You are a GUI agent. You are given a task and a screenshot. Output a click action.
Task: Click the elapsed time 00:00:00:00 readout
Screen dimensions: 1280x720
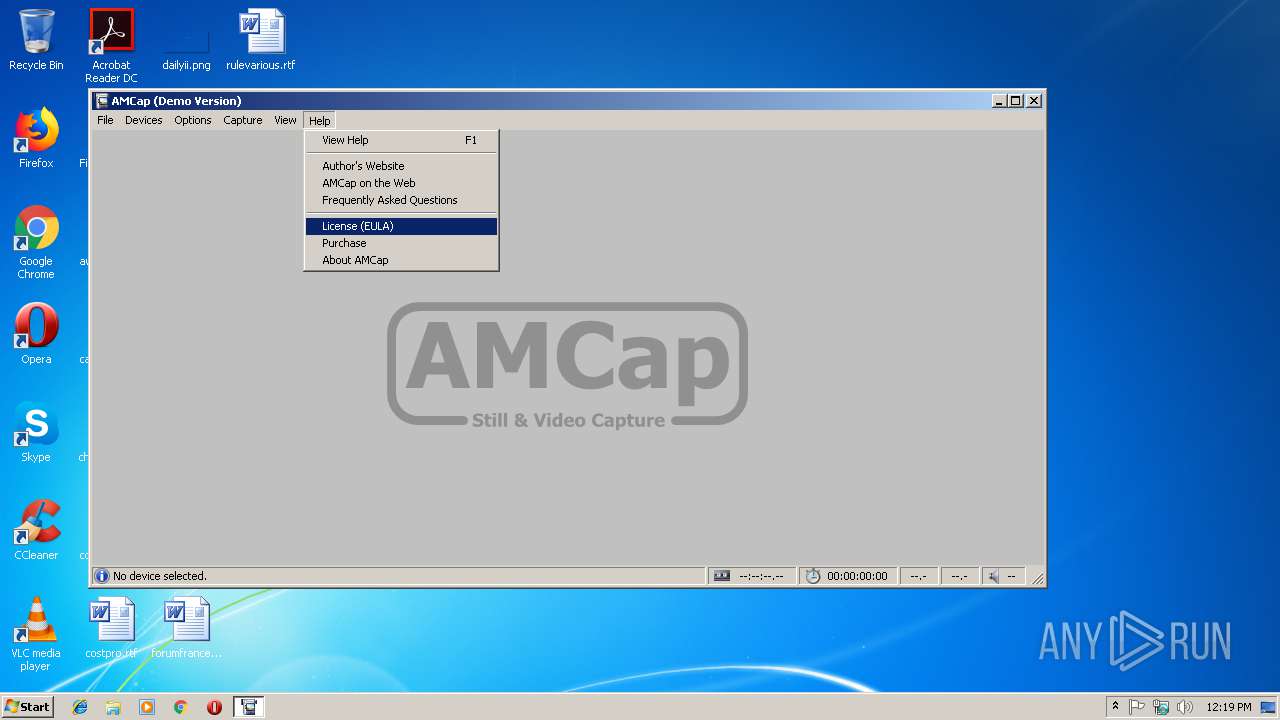point(857,576)
